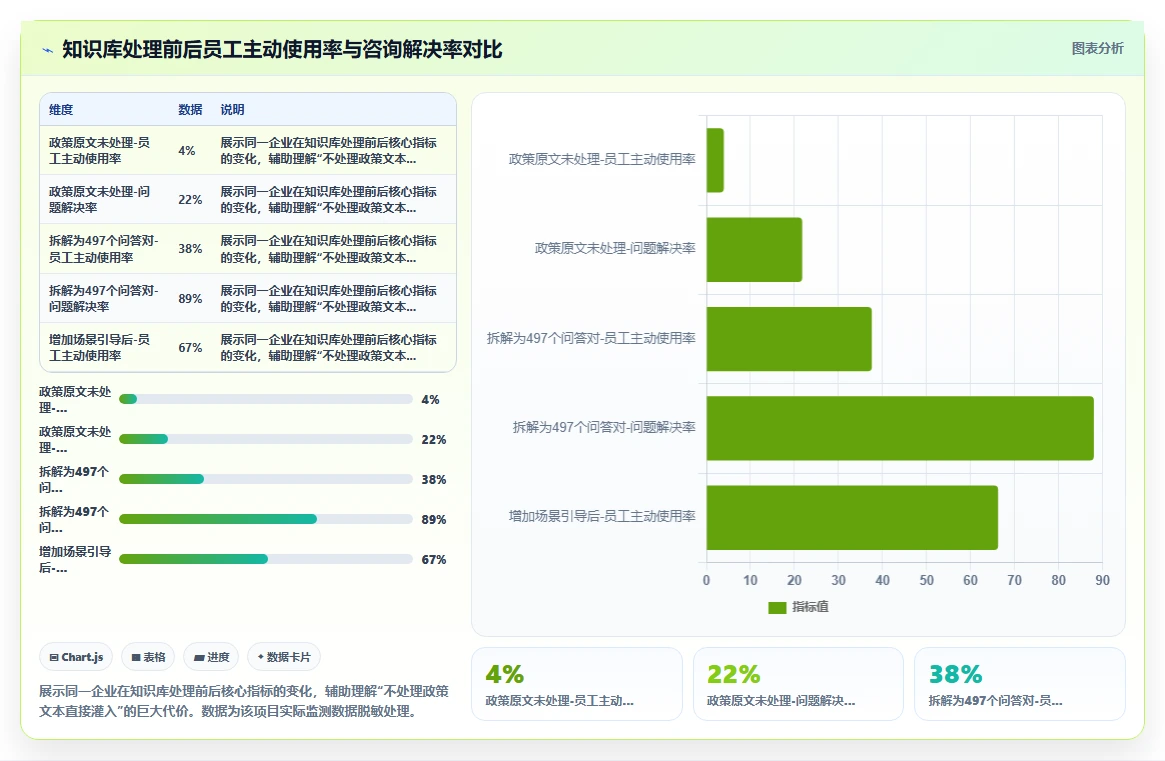Click the 89% value in the table
Screen dimensions: 1165x761
(190, 299)
